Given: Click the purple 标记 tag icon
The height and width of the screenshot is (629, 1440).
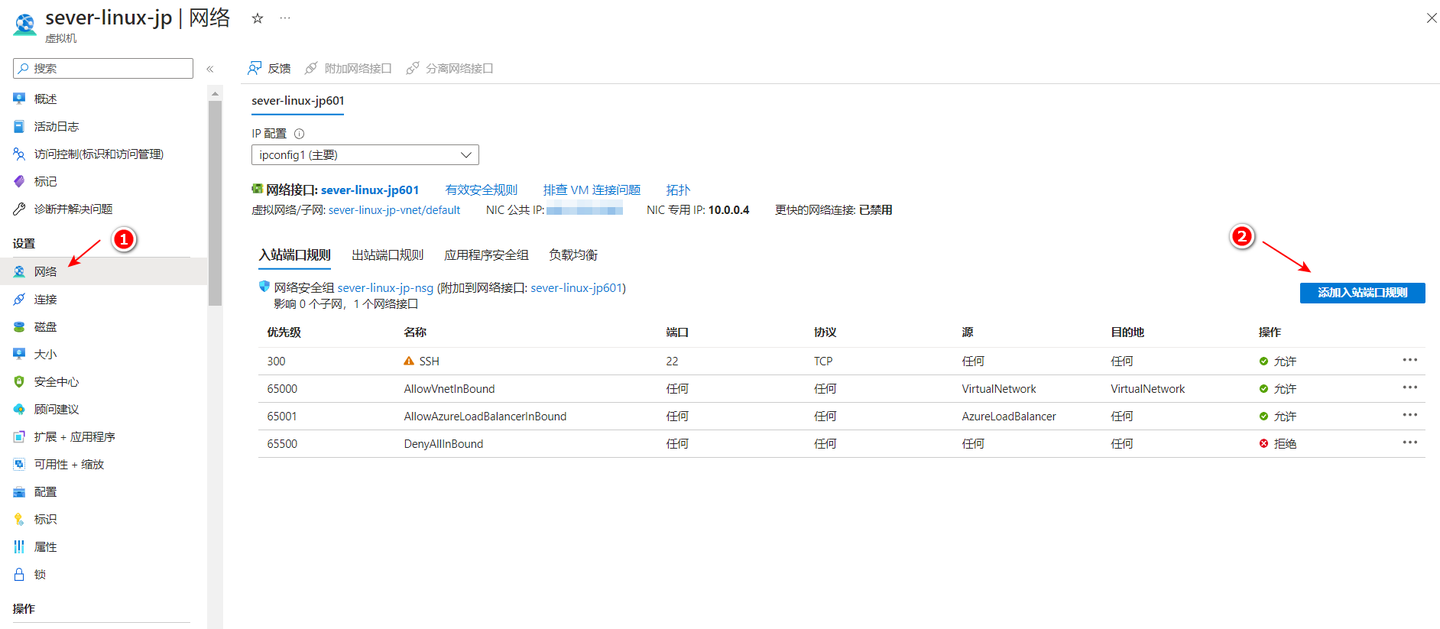Looking at the screenshot, I should pos(18,181).
